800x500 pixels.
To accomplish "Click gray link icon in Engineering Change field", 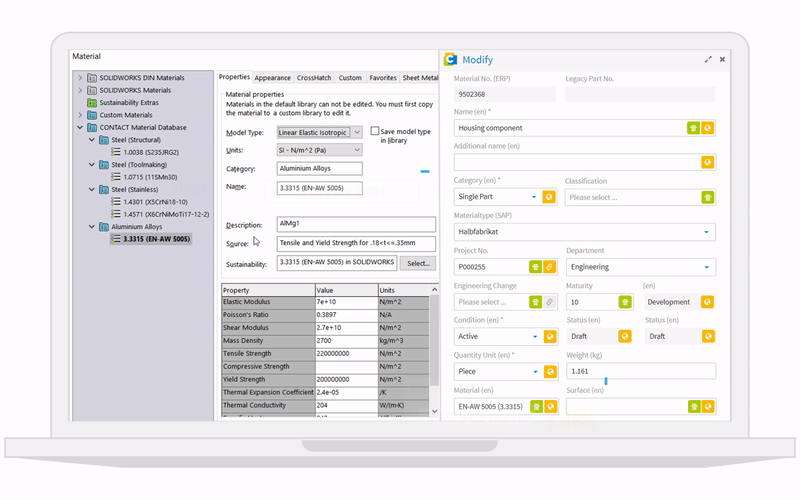I will point(549,302).
